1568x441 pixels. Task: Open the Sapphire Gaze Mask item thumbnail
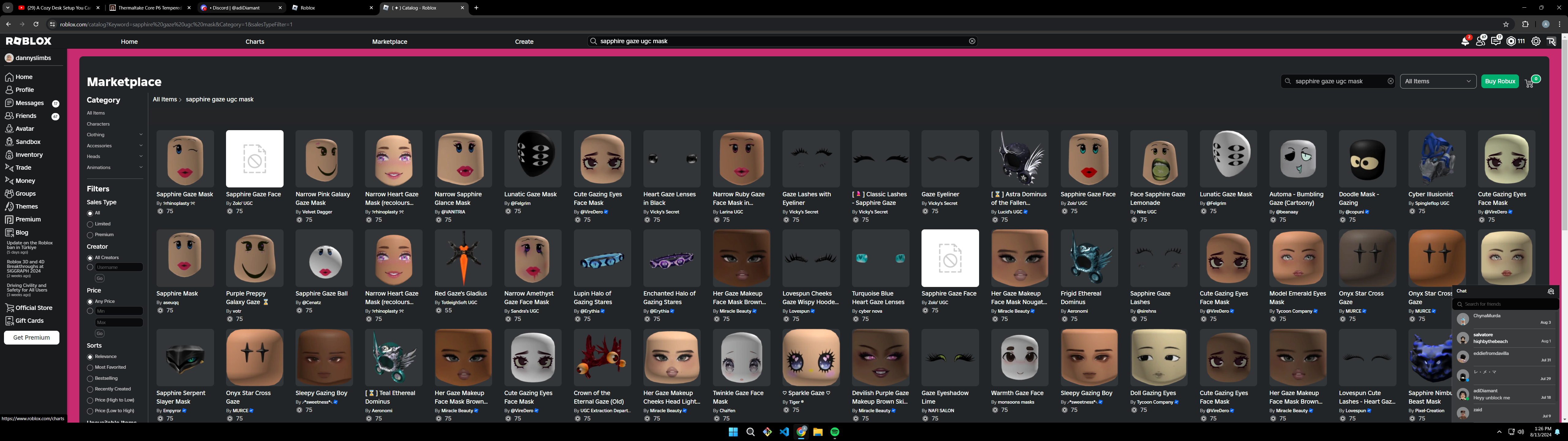tap(185, 158)
